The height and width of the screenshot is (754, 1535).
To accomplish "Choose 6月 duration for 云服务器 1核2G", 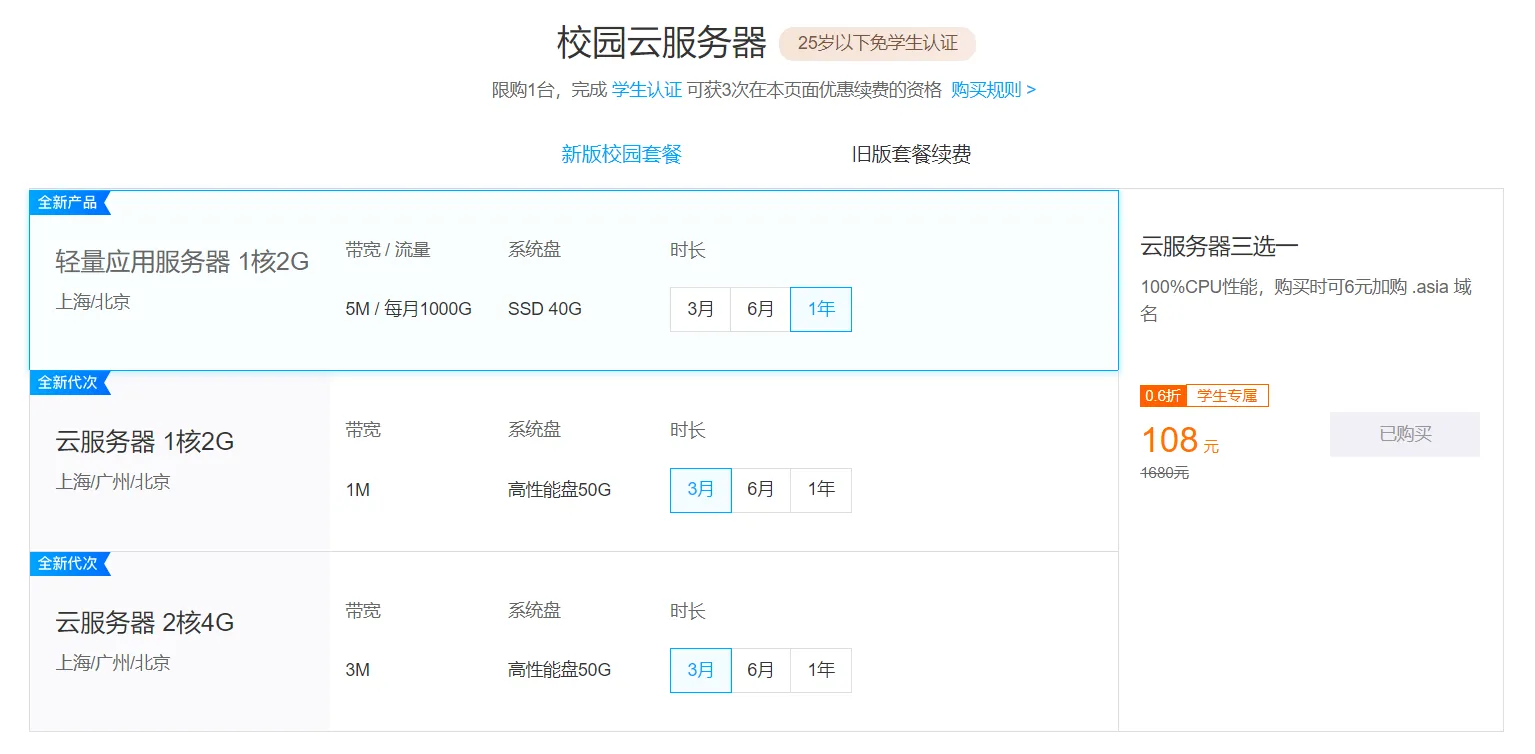I will (760, 490).
